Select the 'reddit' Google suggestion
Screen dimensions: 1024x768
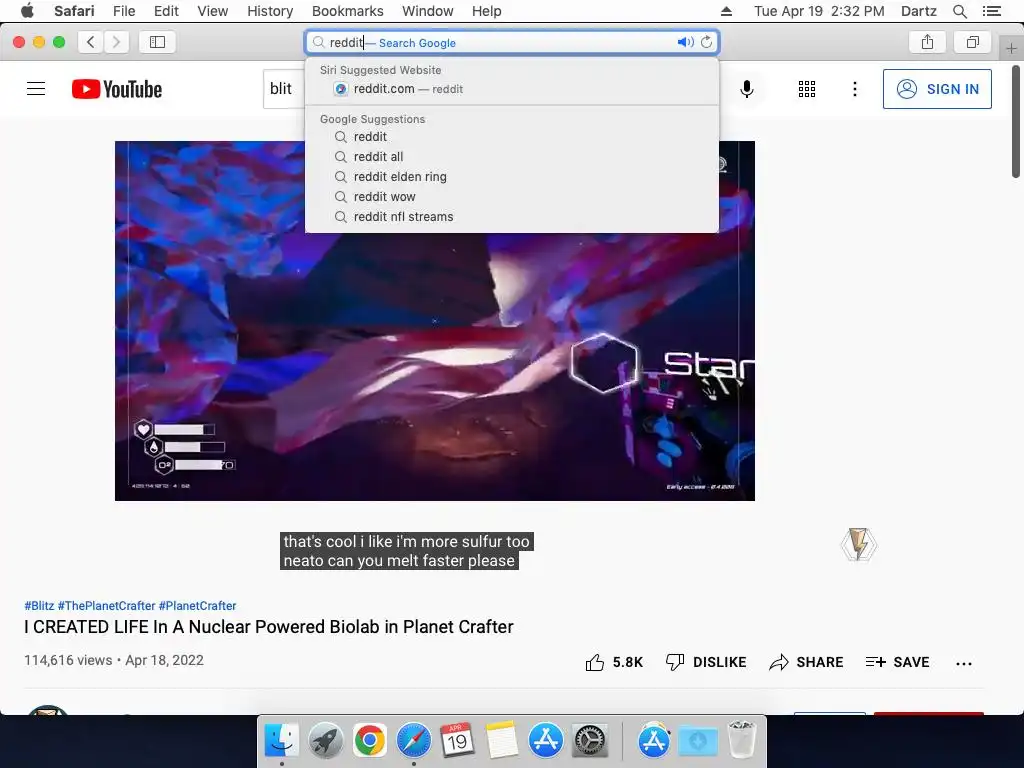[512, 136]
